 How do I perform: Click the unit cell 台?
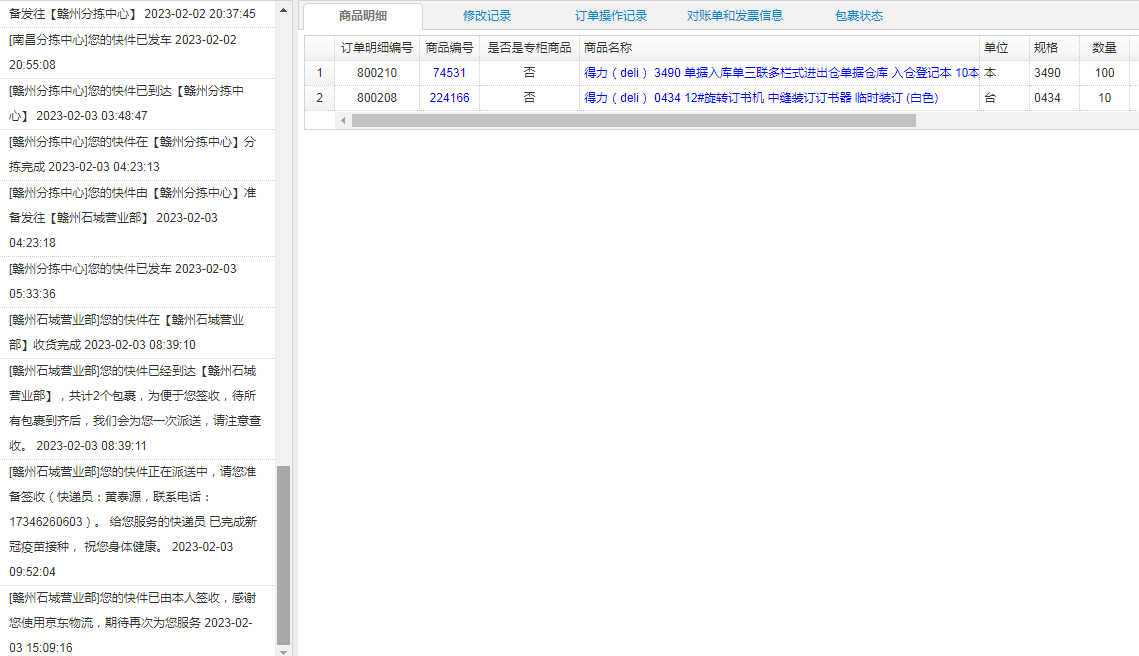click(x=1004, y=97)
